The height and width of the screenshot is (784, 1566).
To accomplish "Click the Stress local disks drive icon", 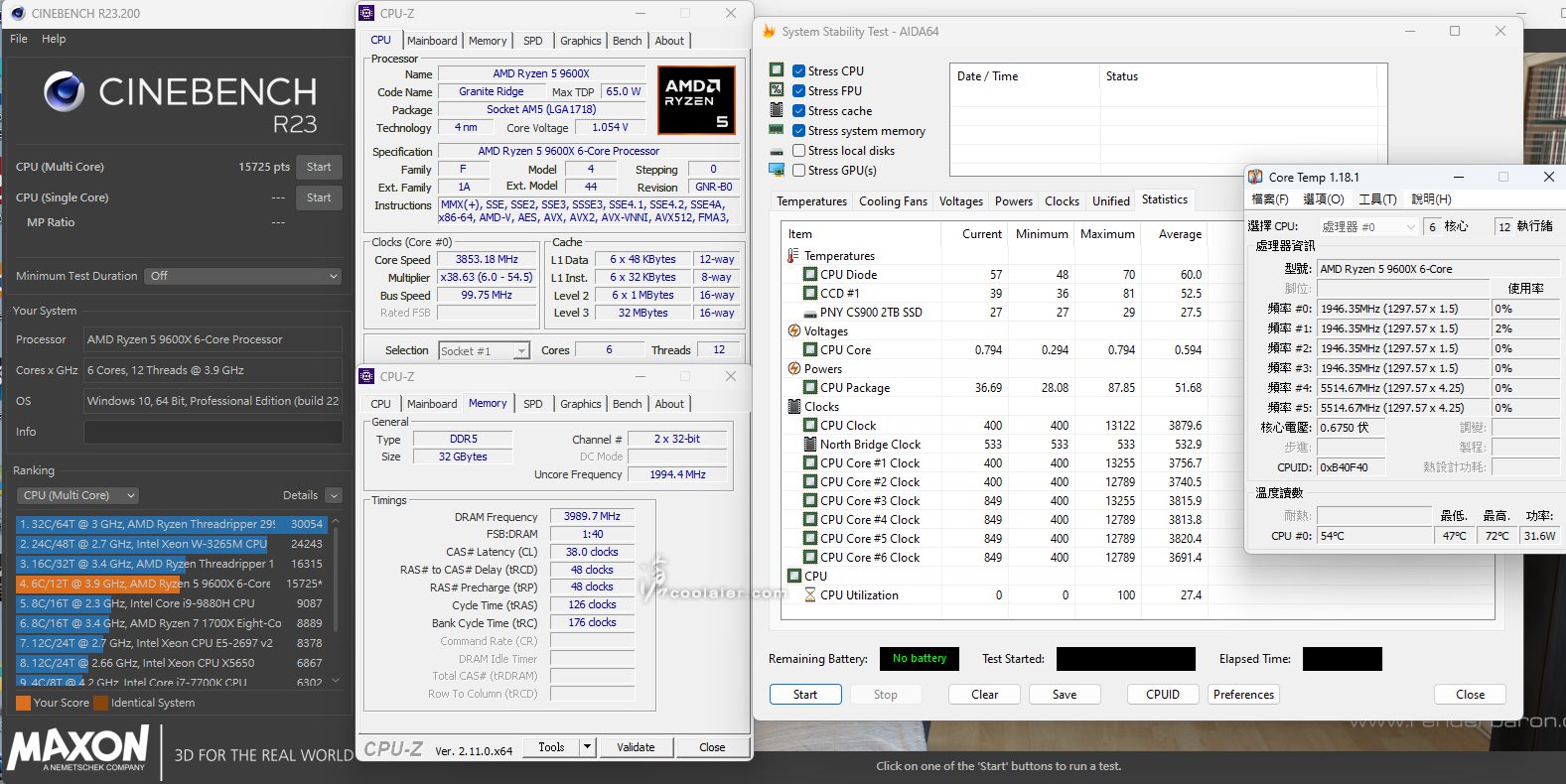I will 777,151.
